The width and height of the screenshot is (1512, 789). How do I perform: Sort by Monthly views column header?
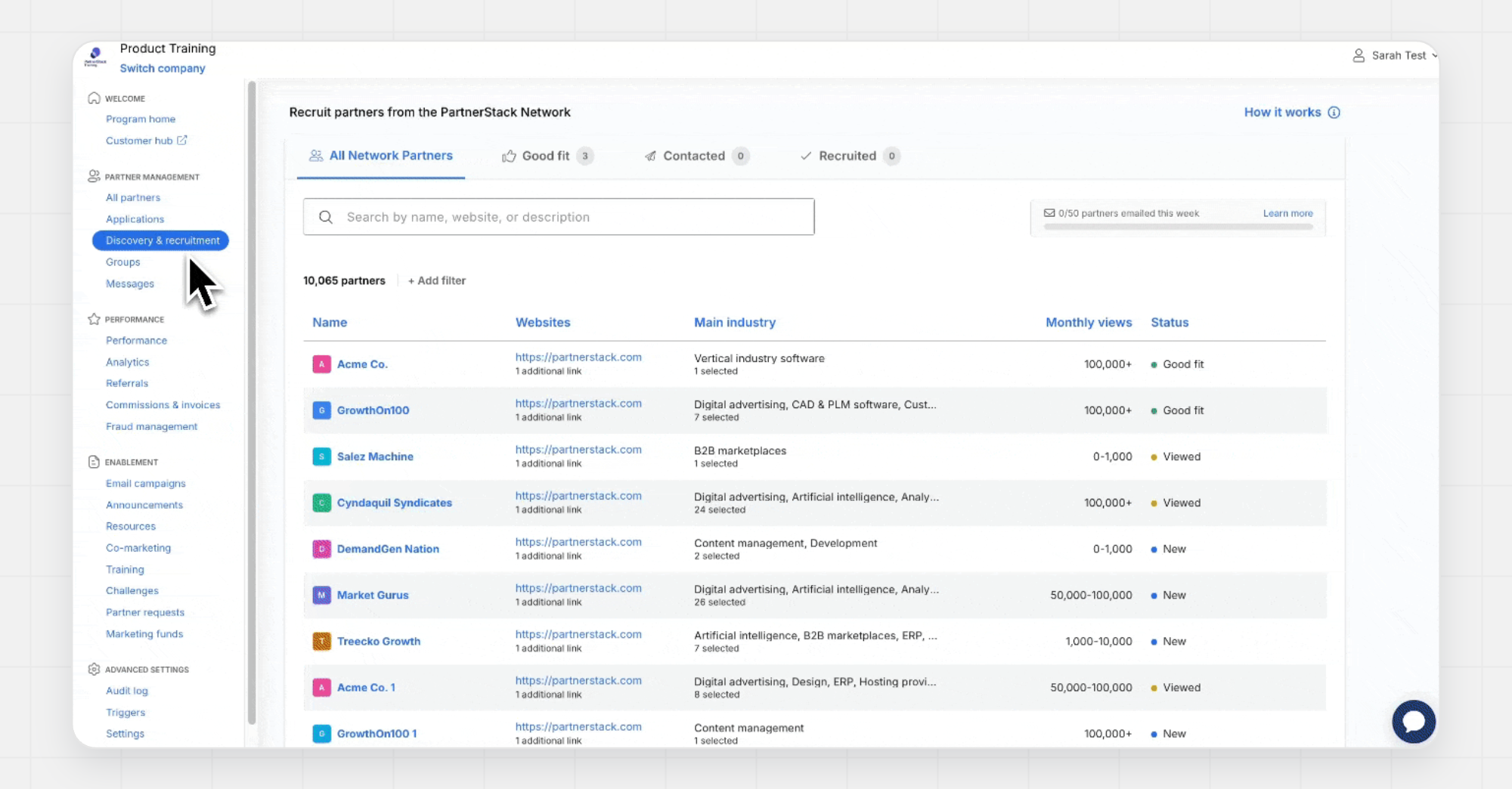1089,322
